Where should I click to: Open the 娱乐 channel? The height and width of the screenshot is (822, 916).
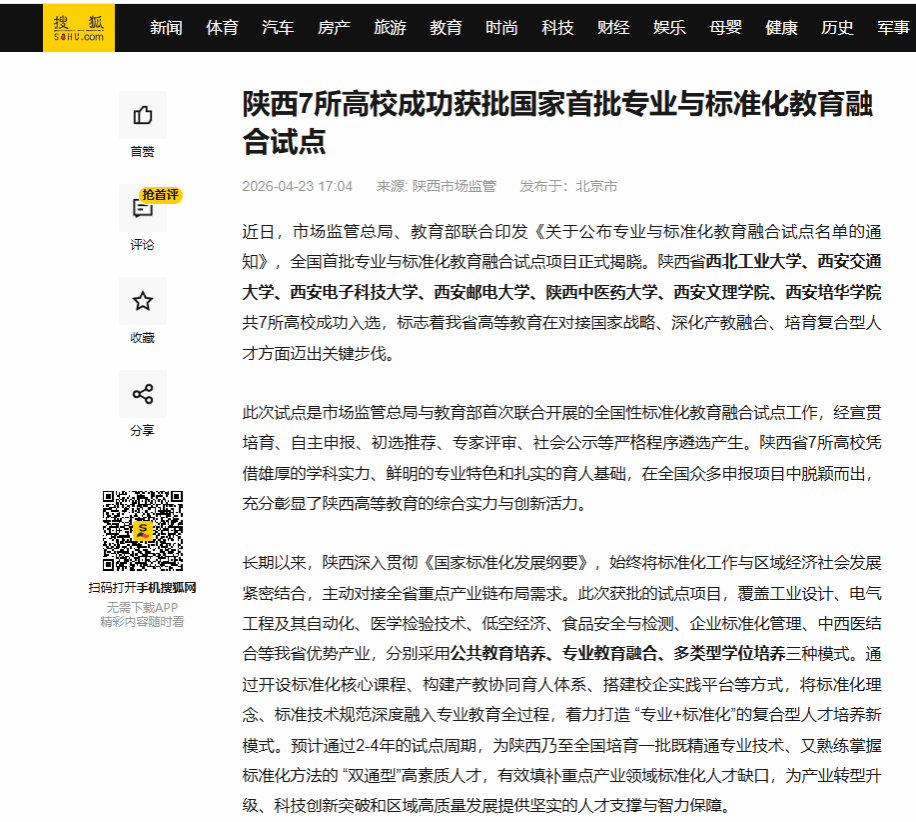(x=670, y=27)
